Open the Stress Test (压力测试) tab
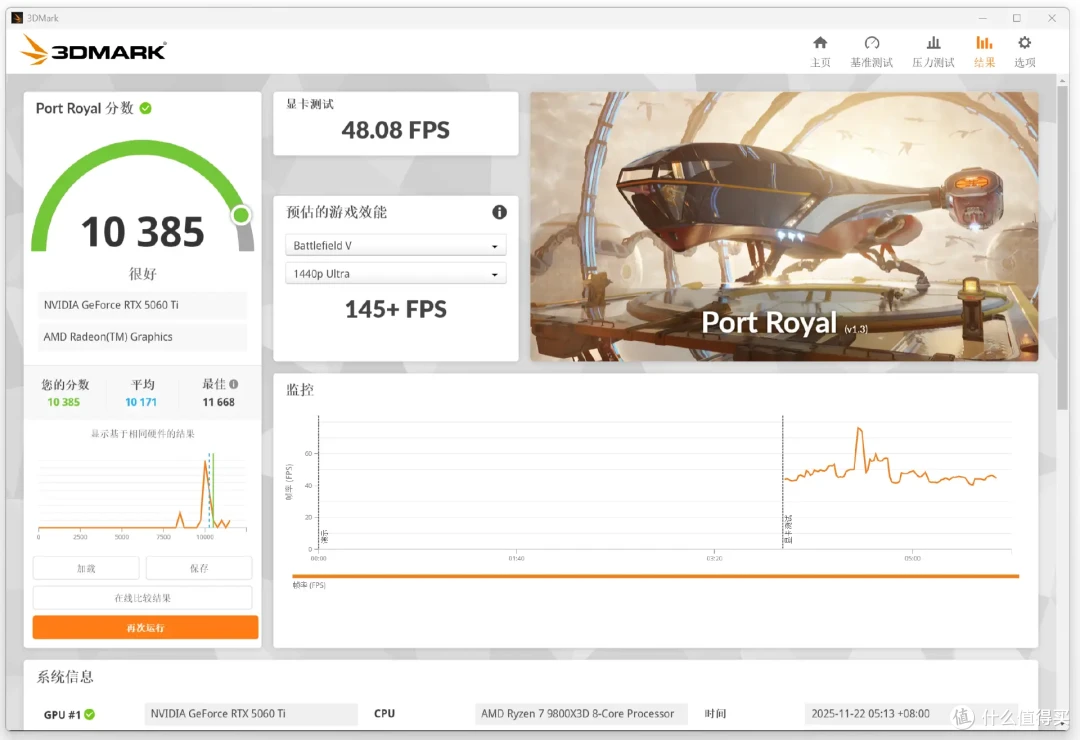The height and width of the screenshot is (740, 1080). tap(933, 52)
